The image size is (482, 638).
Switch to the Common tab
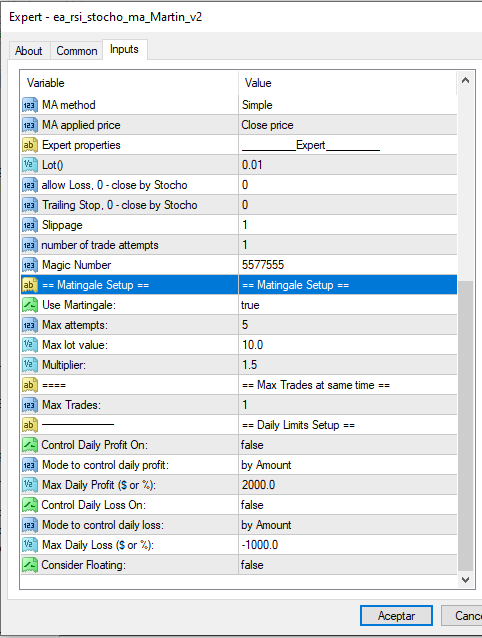pos(76,51)
